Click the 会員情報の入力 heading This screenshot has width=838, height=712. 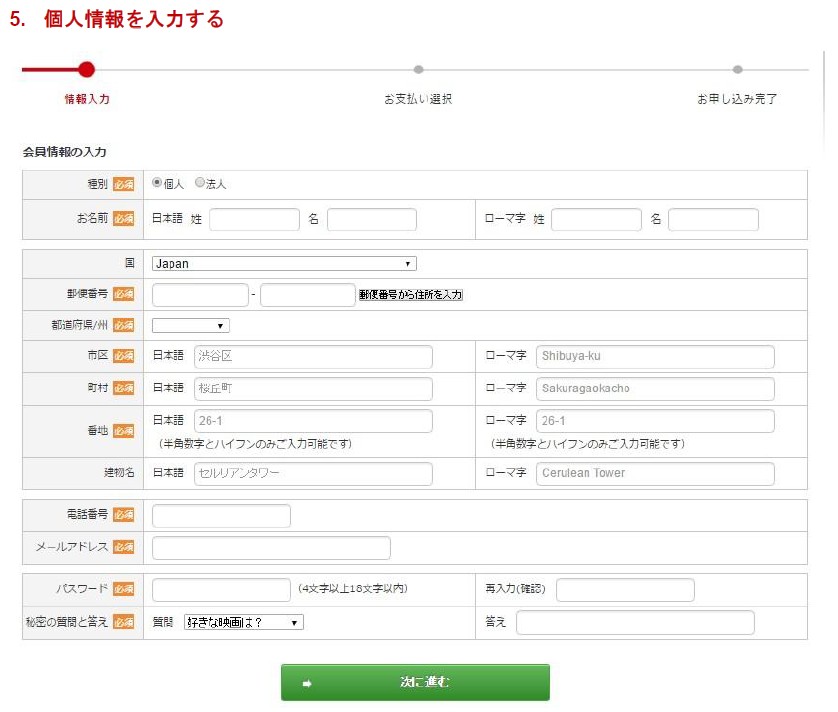(64, 152)
